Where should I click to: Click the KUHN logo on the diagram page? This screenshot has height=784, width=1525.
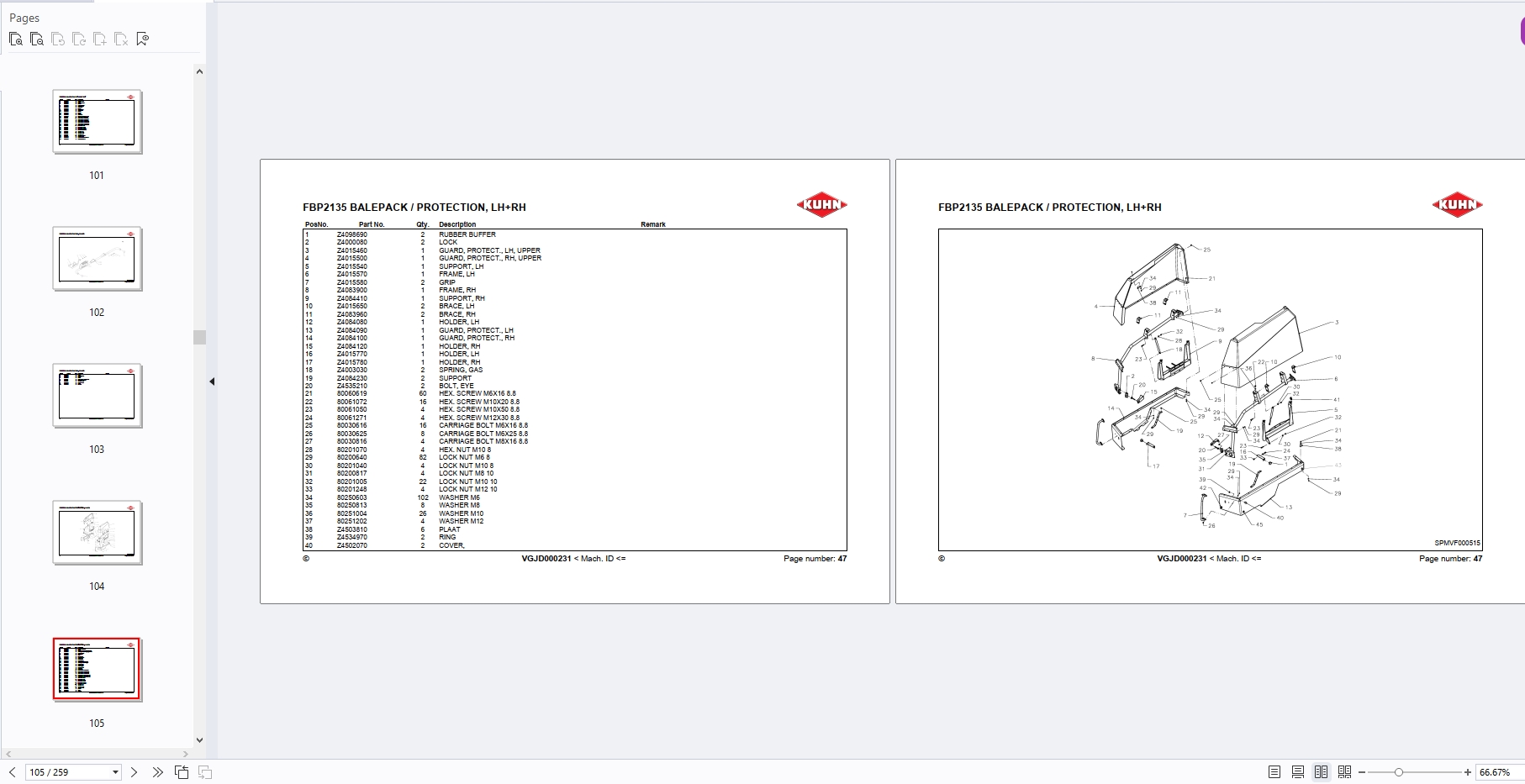(x=1457, y=204)
